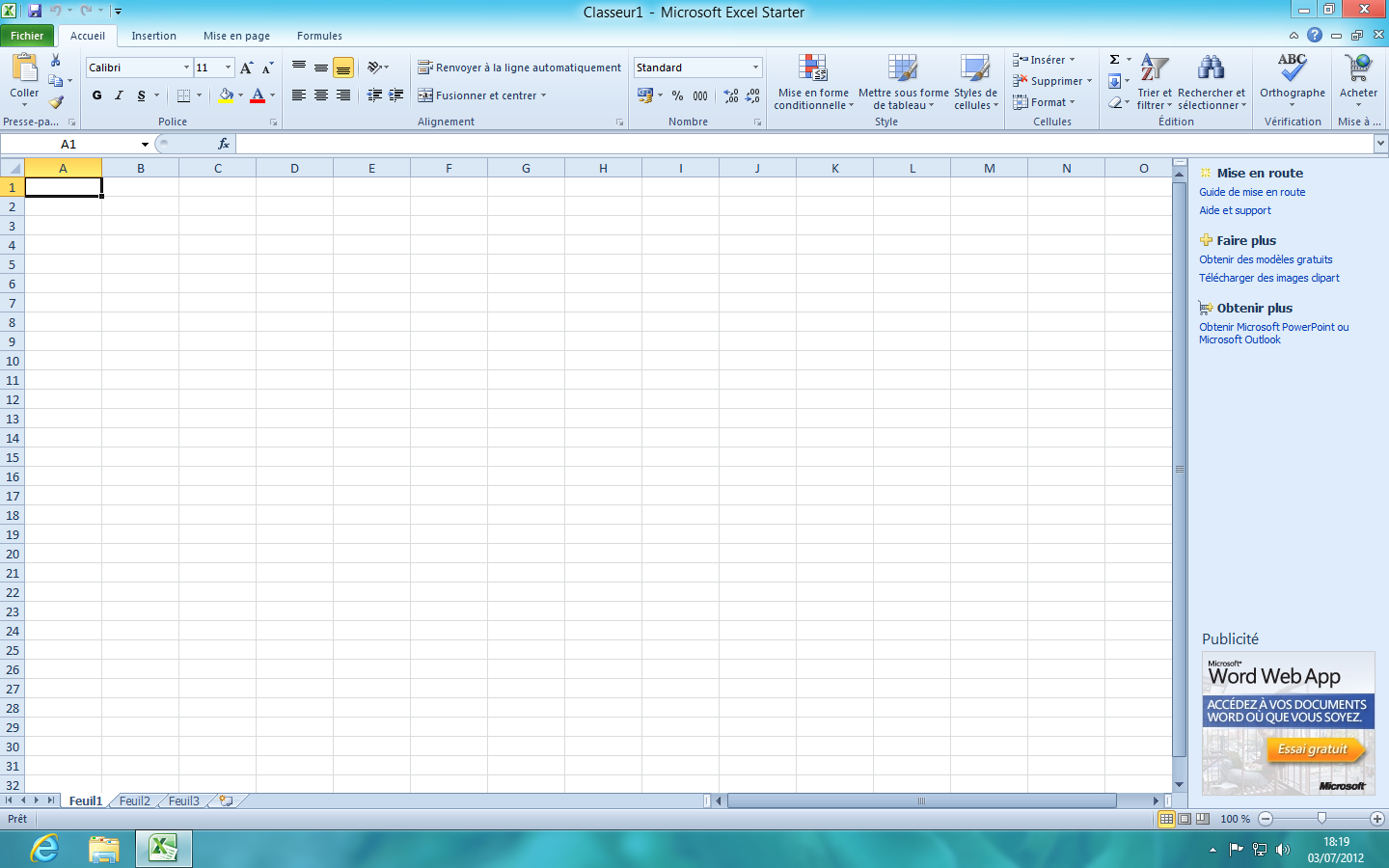Viewport: 1389px width, 868px height.
Task: Expand the Fusionner et centrer arrow
Action: click(x=544, y=95)
